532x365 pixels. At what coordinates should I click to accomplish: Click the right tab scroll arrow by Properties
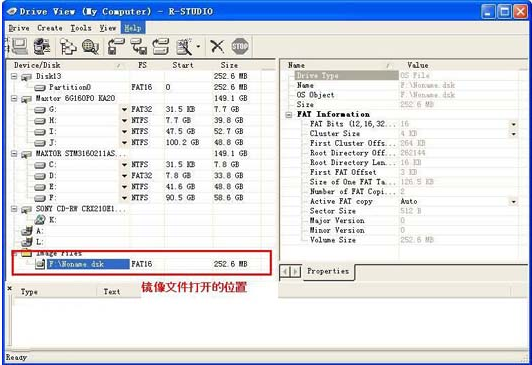296,271
